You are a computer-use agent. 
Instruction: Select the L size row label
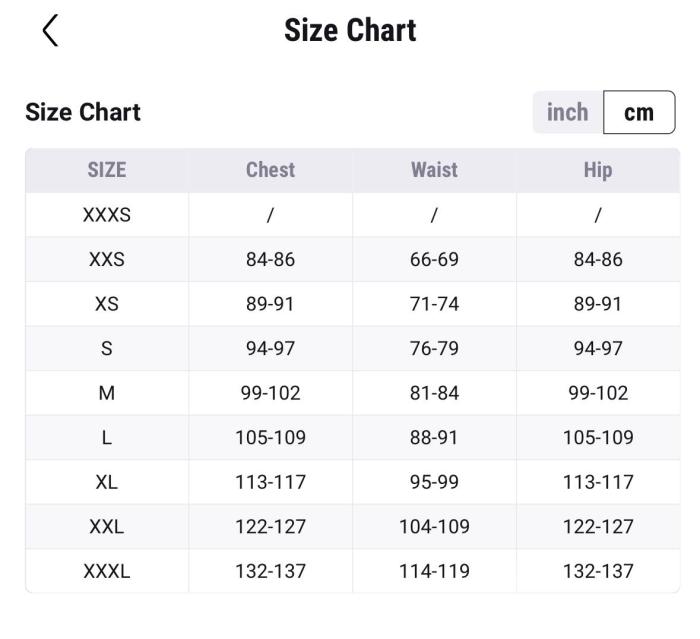(107, 438)
